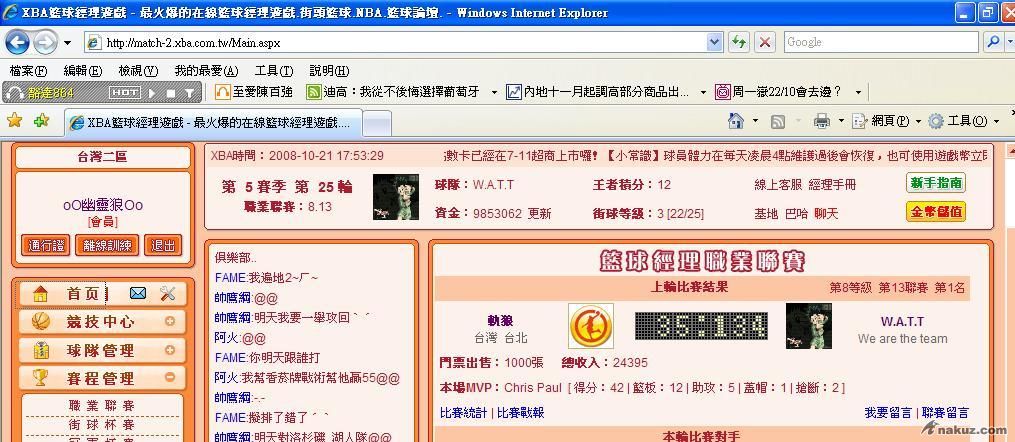Open the 說明(H) menu

[329, 71]
